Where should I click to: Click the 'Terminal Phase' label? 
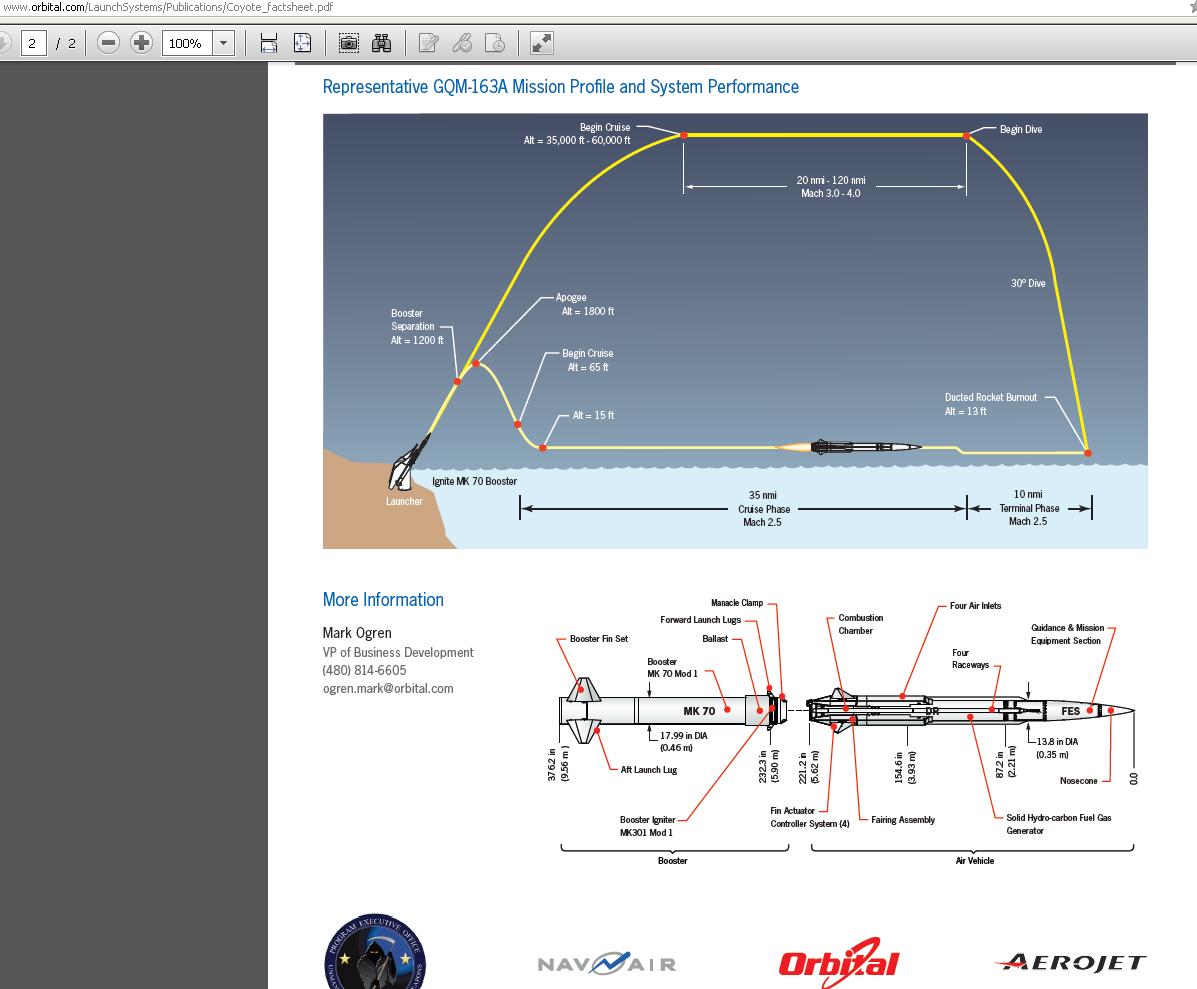click(x=1029, y=508)
